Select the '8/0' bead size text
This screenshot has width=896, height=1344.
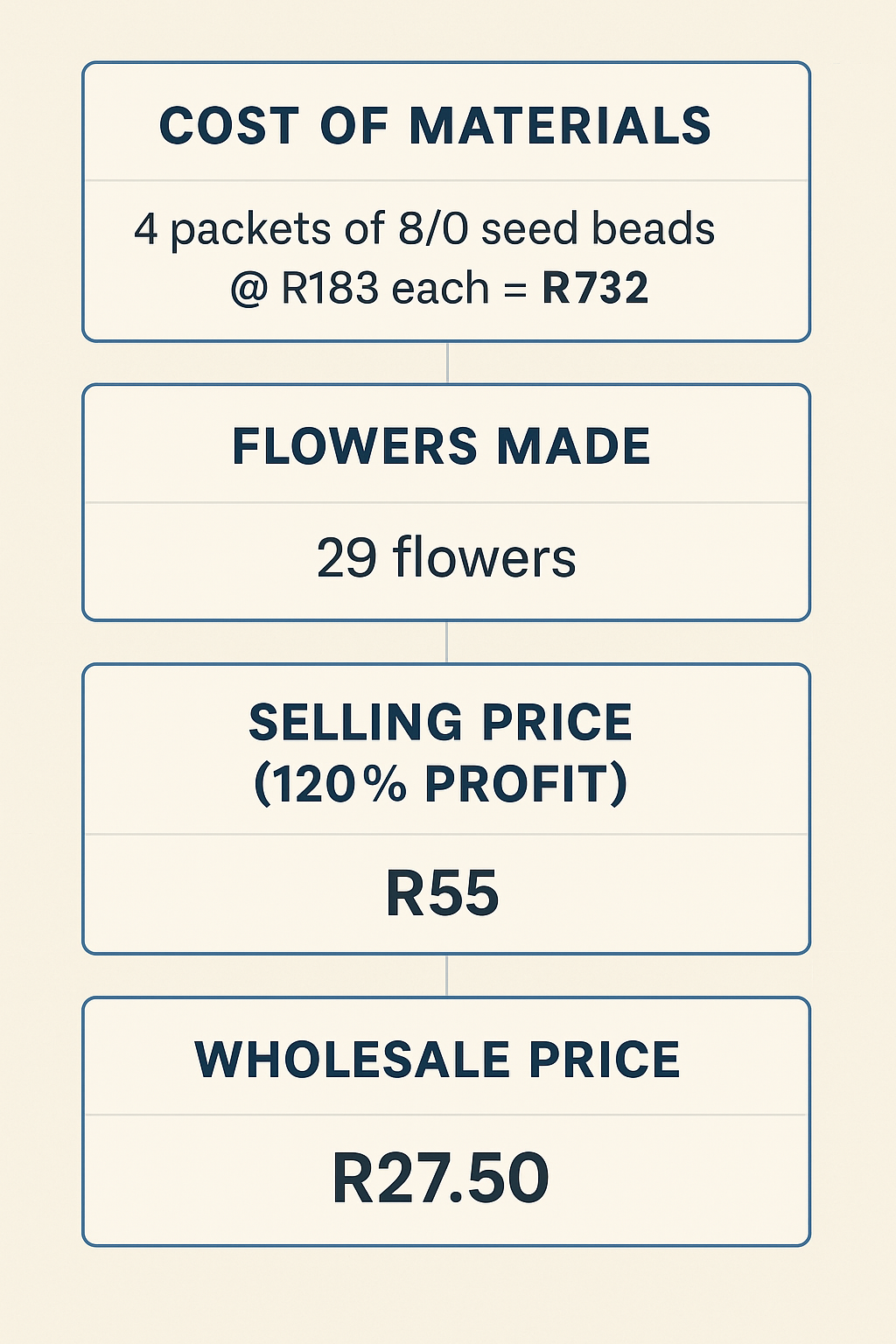(x=432, y=229)
